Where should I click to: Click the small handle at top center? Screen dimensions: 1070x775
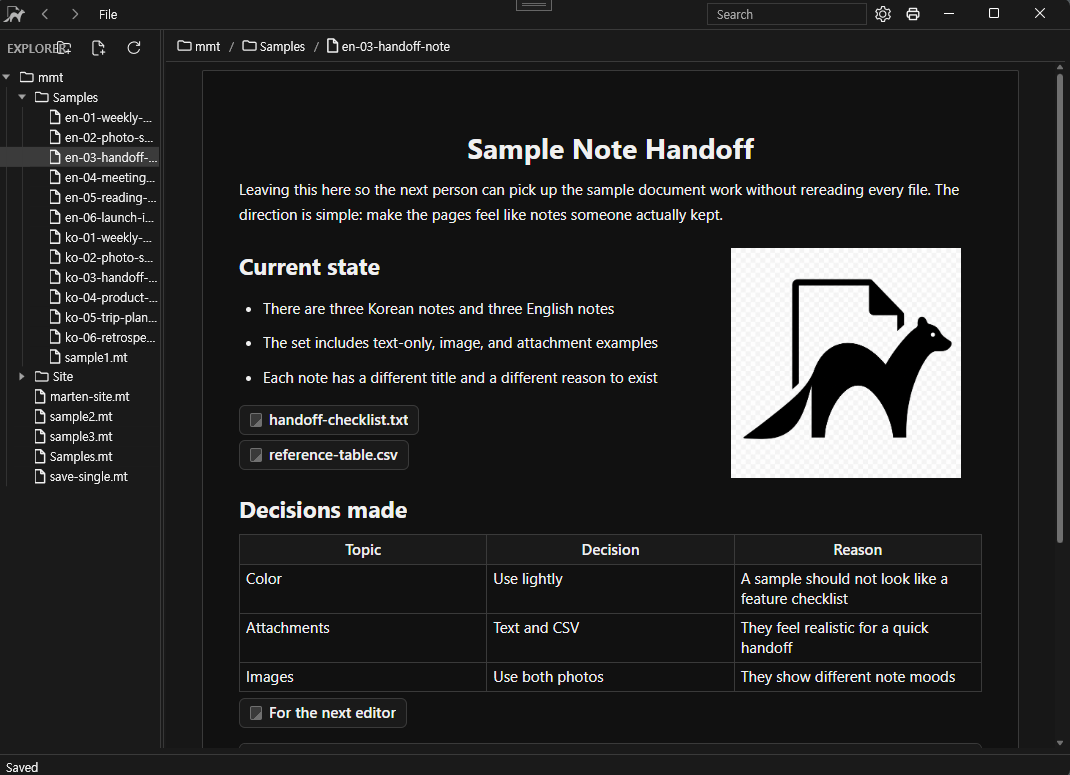click(534, 5)
